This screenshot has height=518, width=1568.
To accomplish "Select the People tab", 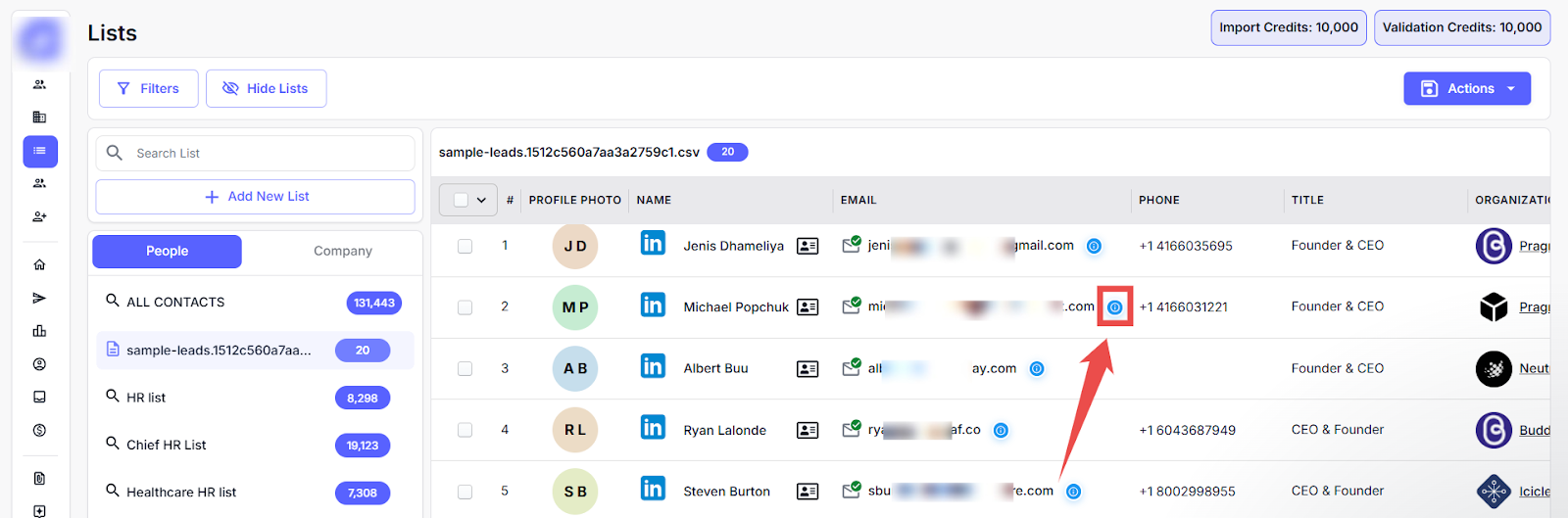I will tap(167, 251).
